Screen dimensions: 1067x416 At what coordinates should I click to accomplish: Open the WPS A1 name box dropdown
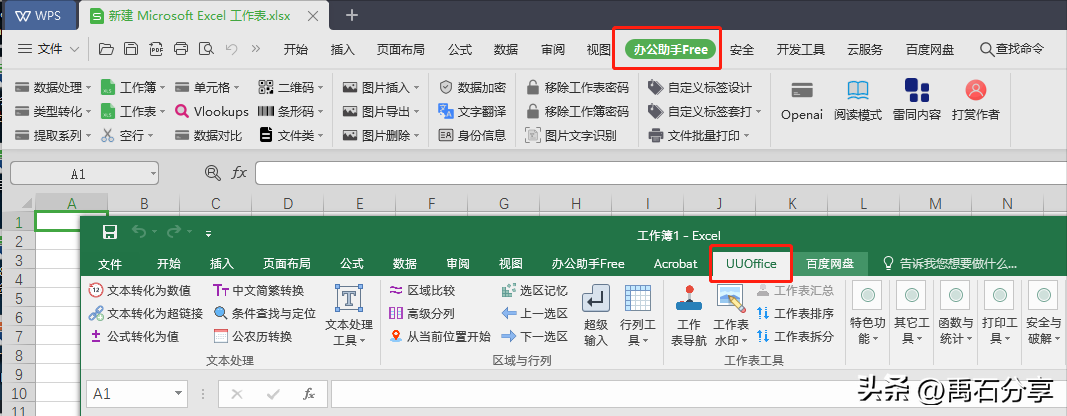click(153, 174)
